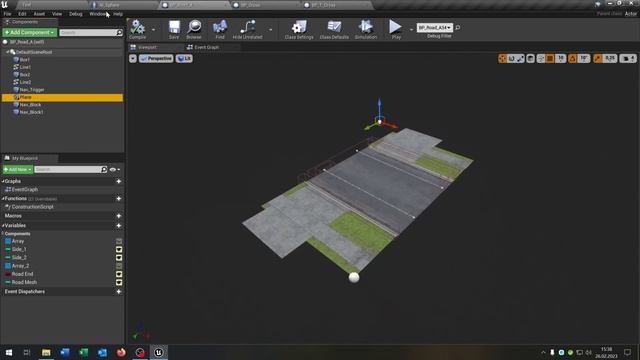Adjust camera speed setting
The height and width of the screenshot is (360, 640).
tap(628, 59)
